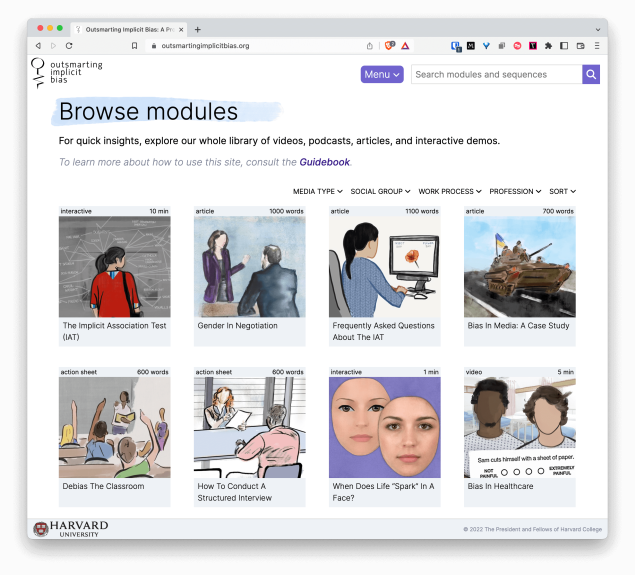Click the Harvard University logo in footer

[70, 528]
